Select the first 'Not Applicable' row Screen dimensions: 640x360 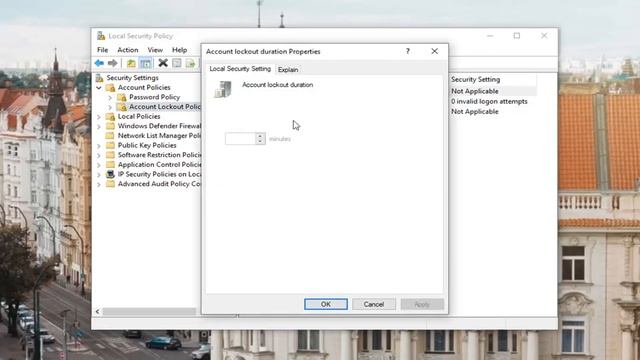pos(474,91)
